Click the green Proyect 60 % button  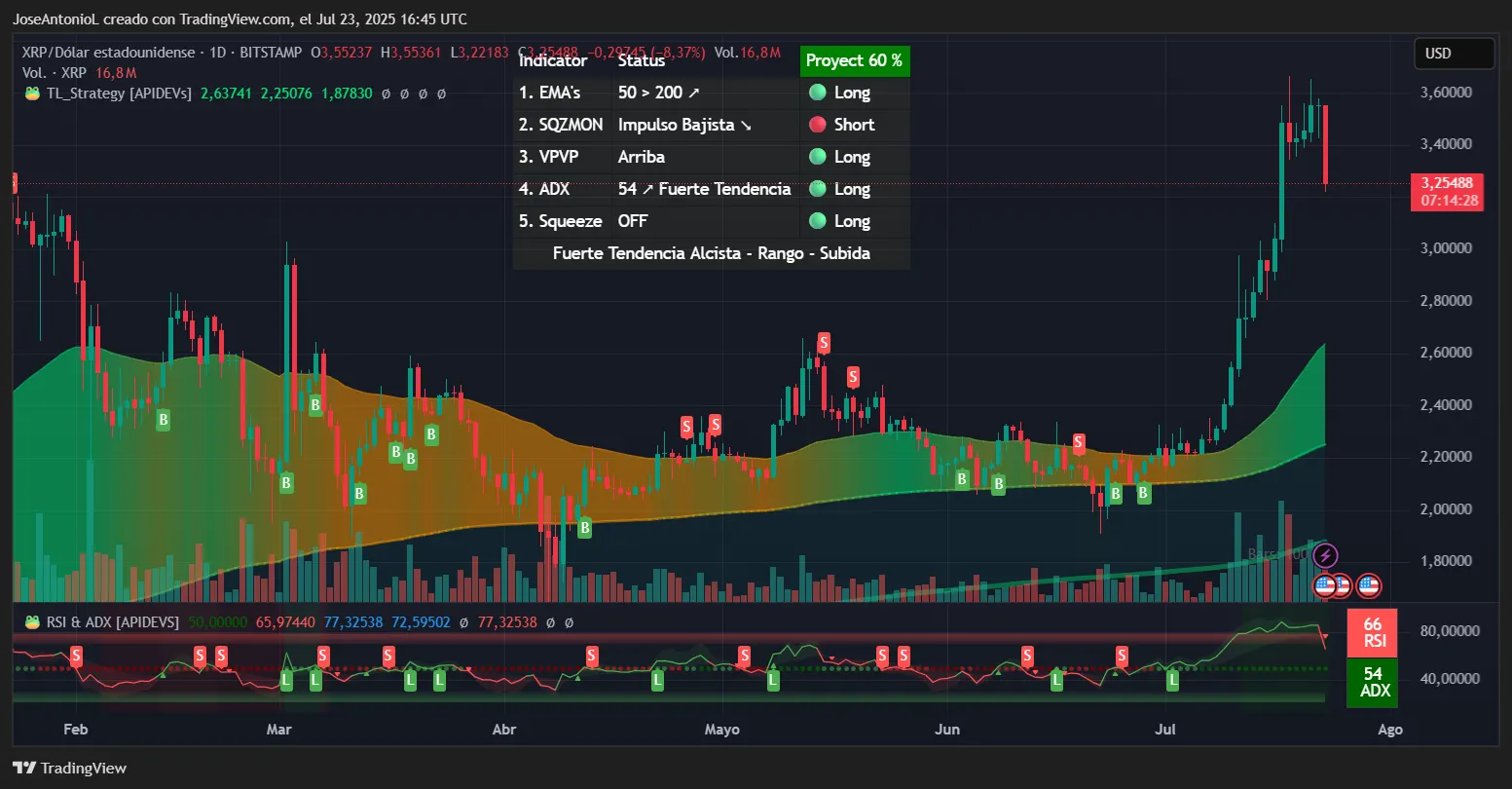854,60
